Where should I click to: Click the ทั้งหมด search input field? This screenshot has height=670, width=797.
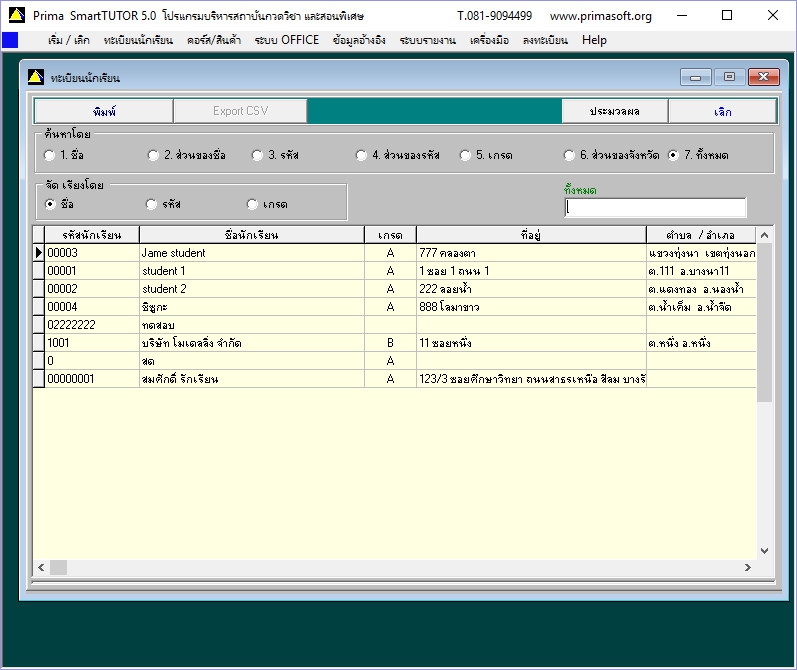click(x=655, y=207)
